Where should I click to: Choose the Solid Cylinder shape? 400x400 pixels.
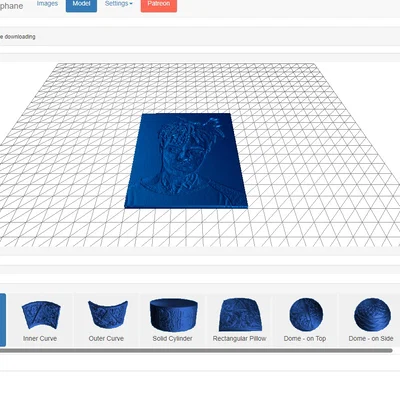[173, 320]
